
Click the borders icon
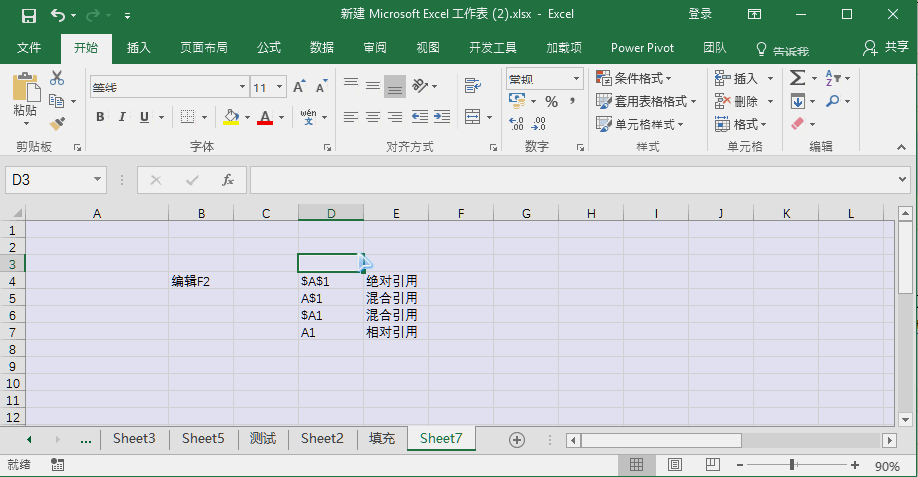tap(187, 117)
